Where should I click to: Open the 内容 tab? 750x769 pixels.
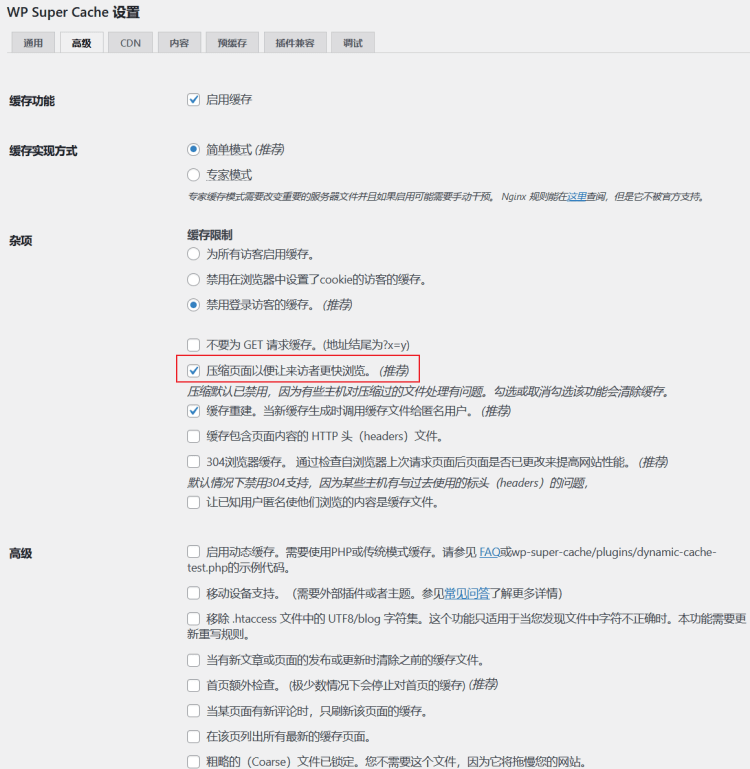click(x=179, y=43)
